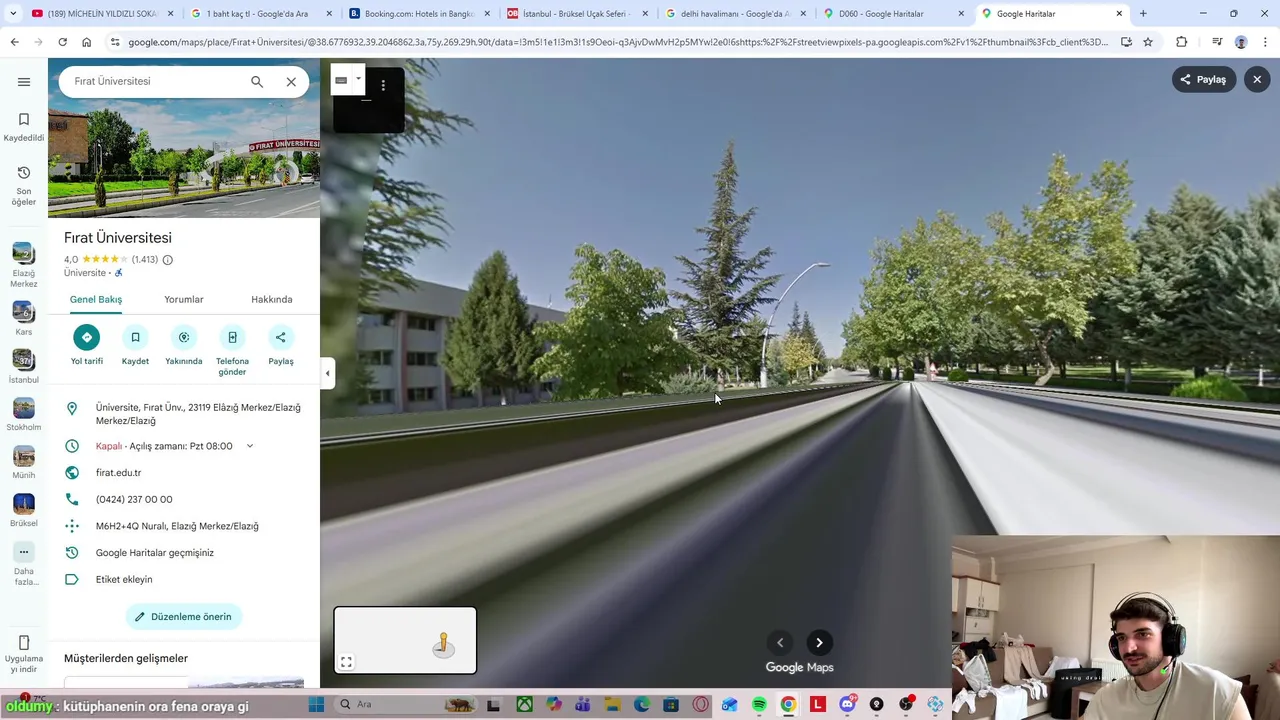This screenshot has height=720, width=1280.
Task: Expand the mini map fullscreen icon
Action: [346, 662]
